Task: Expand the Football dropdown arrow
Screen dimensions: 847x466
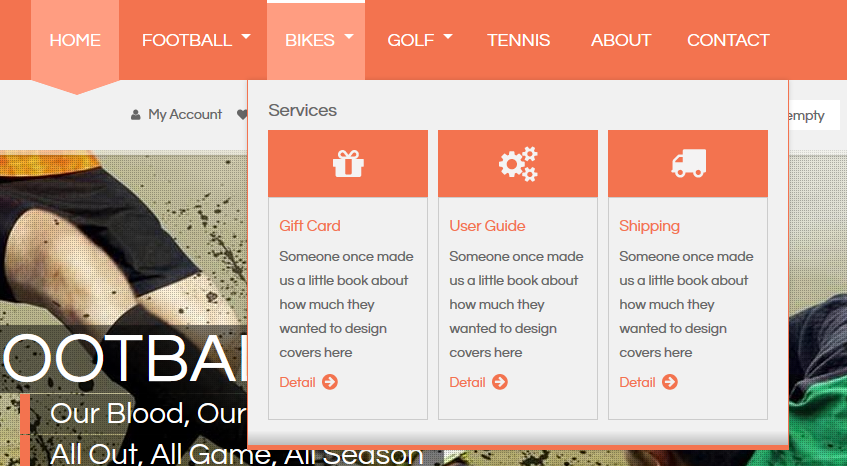Action: [246, 37]
